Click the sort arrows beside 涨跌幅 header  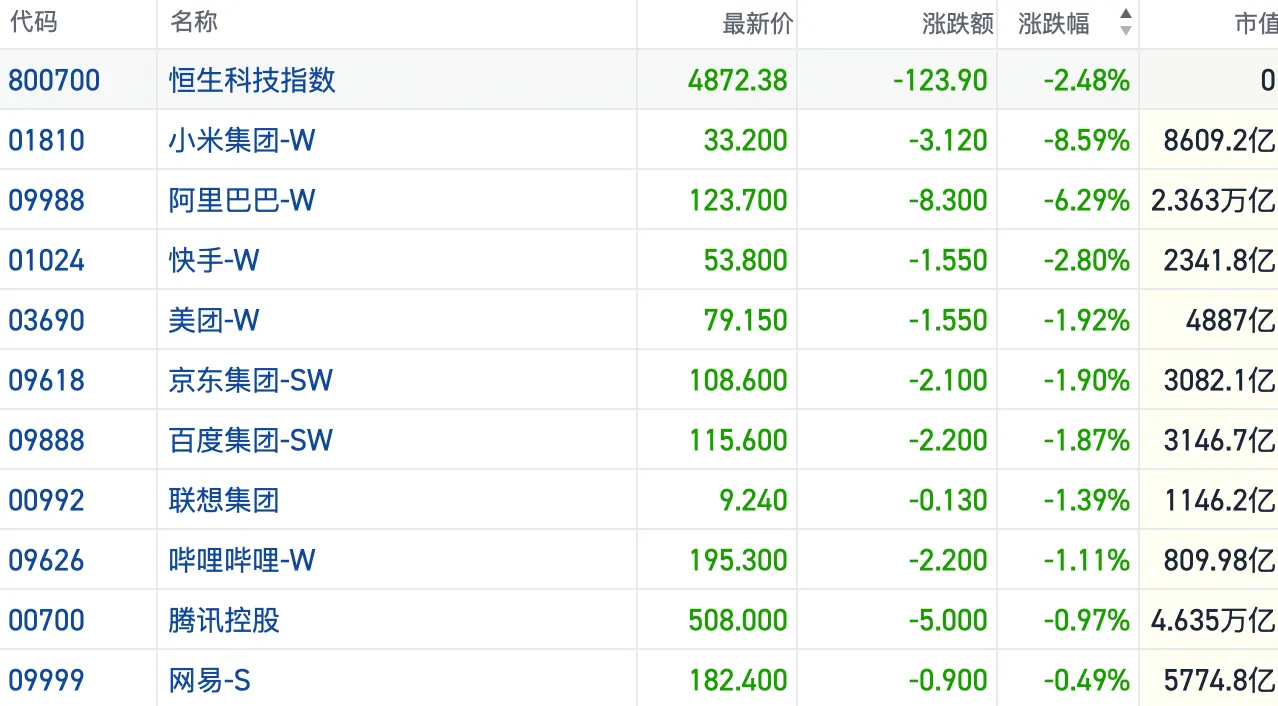point(1126,22)
